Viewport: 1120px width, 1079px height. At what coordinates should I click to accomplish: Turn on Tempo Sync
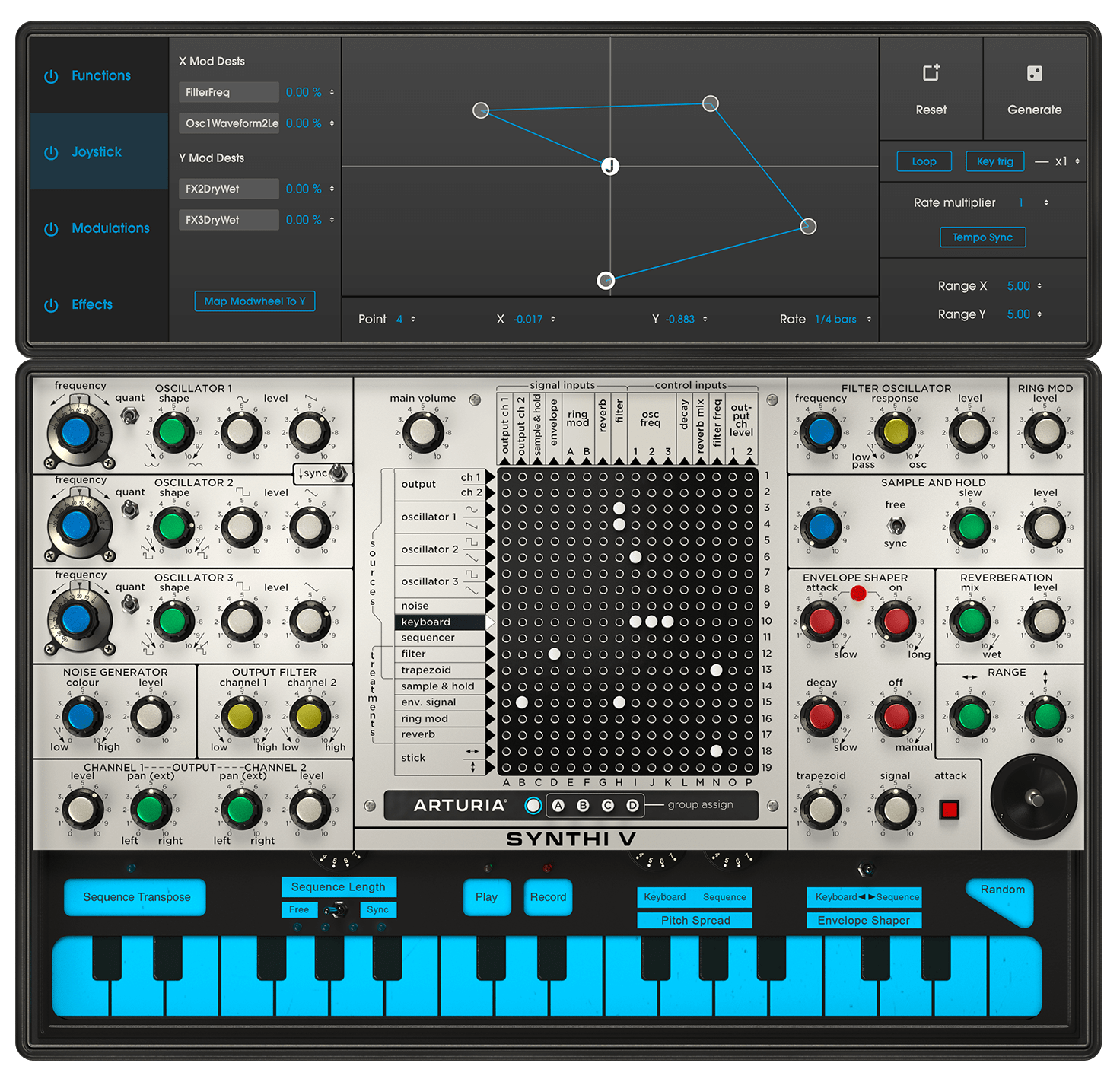(982, 237)
